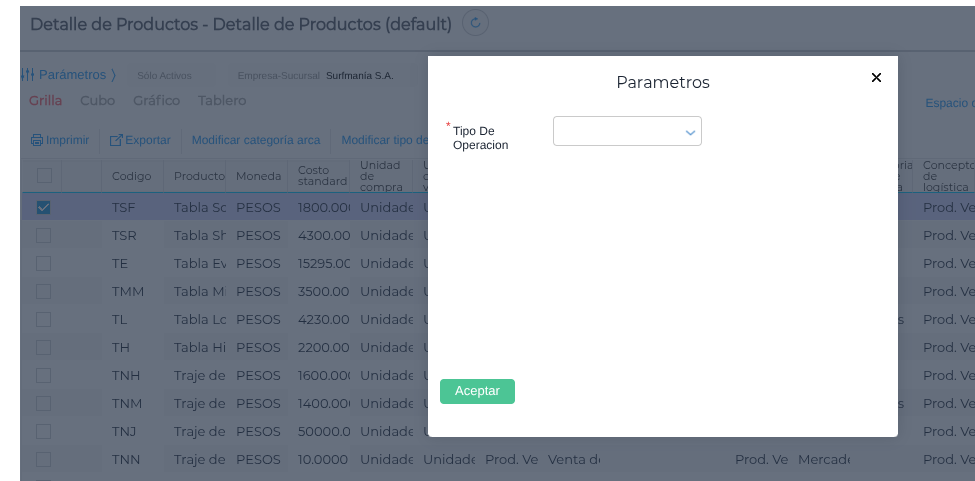
Task: Open the Gráfico tab
Action: click(156, 101)
